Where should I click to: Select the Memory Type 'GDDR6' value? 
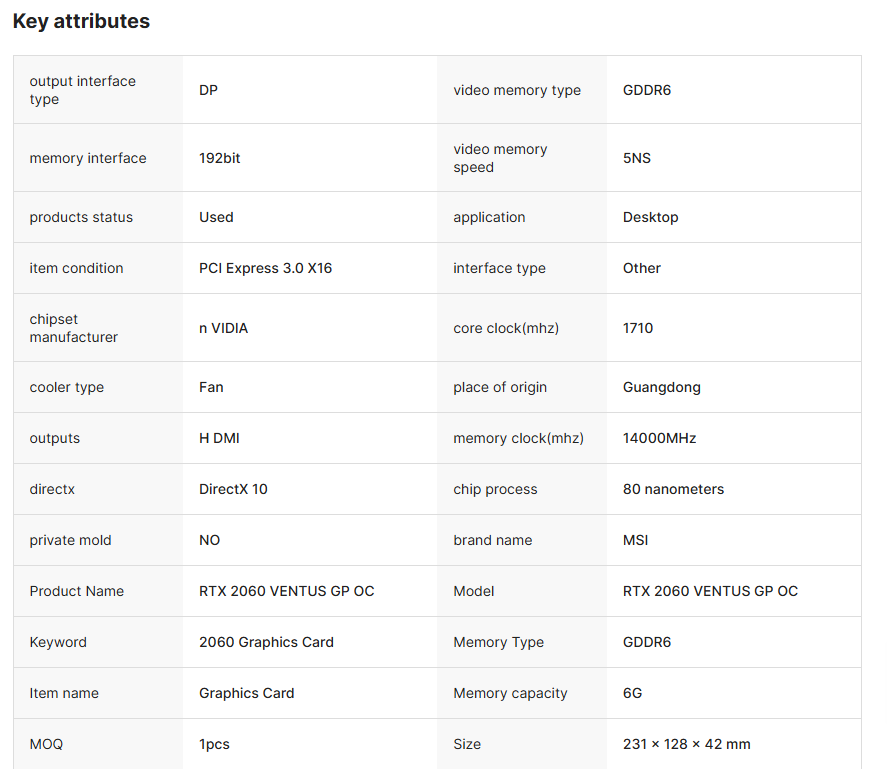click(647, 642)
